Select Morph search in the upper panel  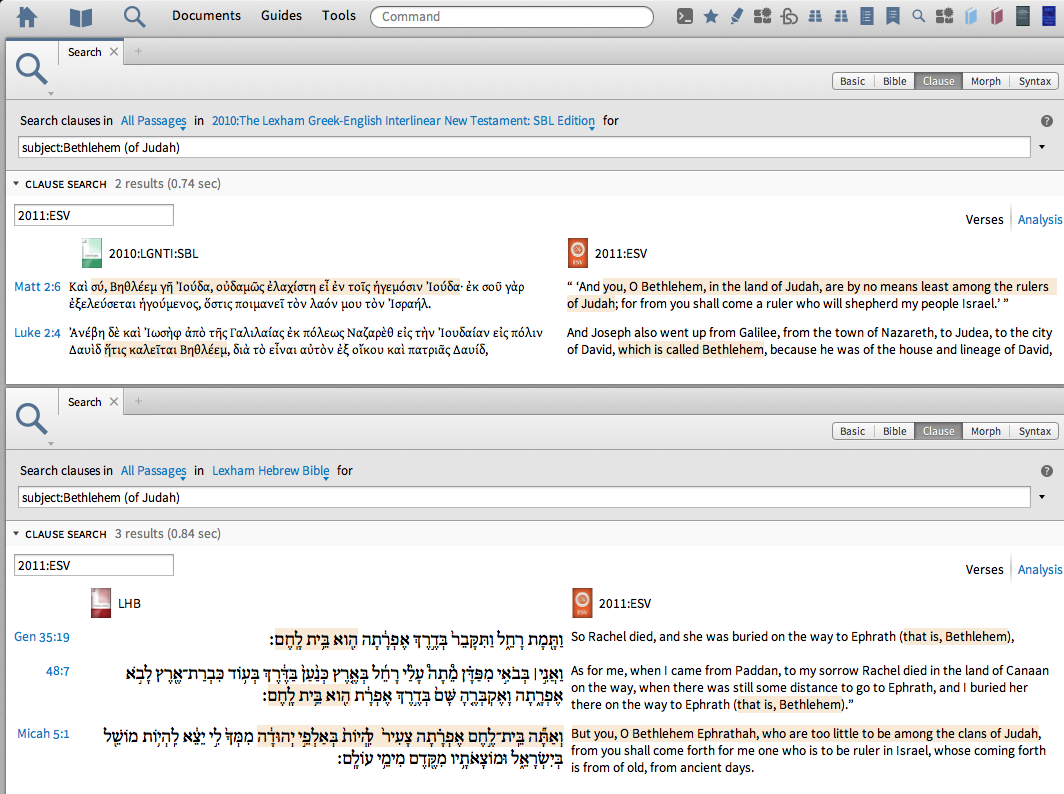click(x=985, y=81)
